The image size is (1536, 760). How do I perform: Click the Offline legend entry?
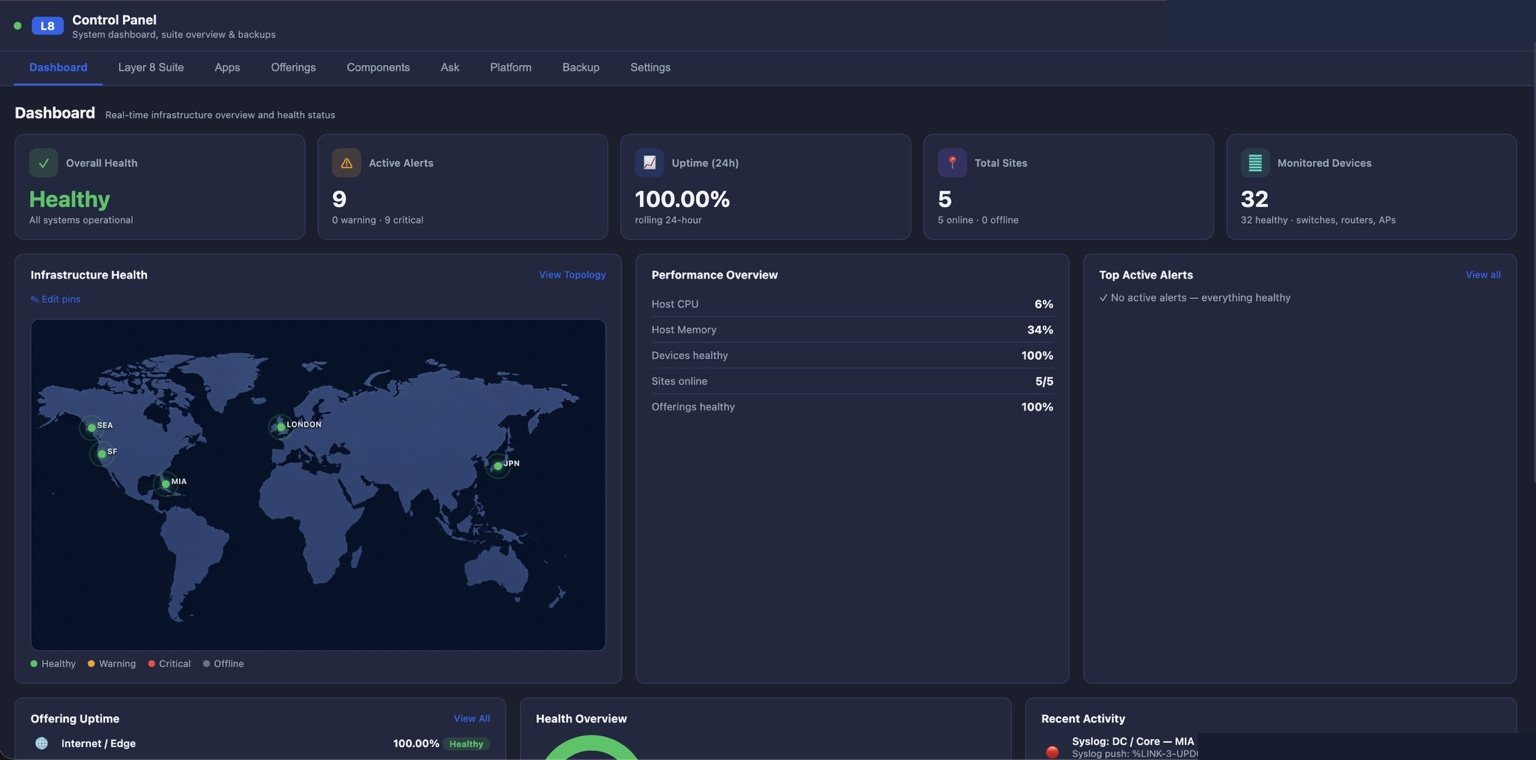coord(223,664)
